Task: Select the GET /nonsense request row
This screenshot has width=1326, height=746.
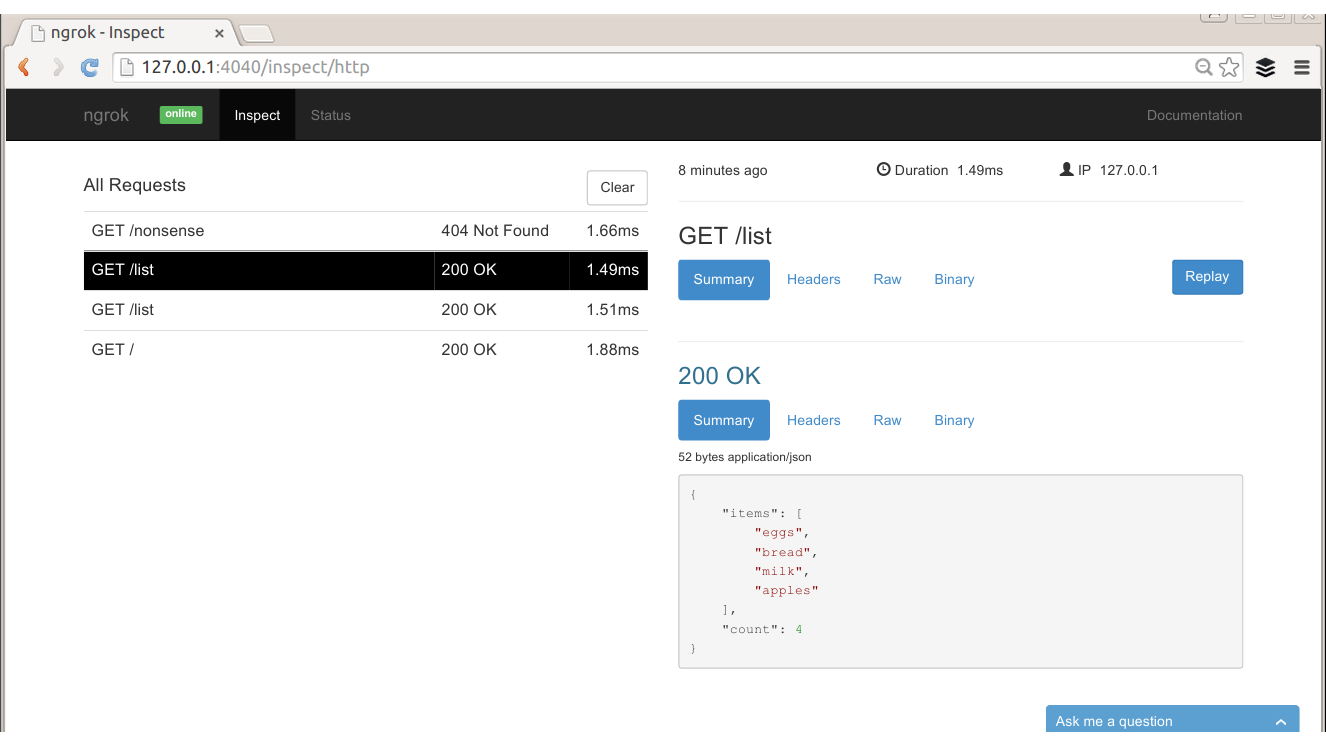Action: (x=366, y=231)
